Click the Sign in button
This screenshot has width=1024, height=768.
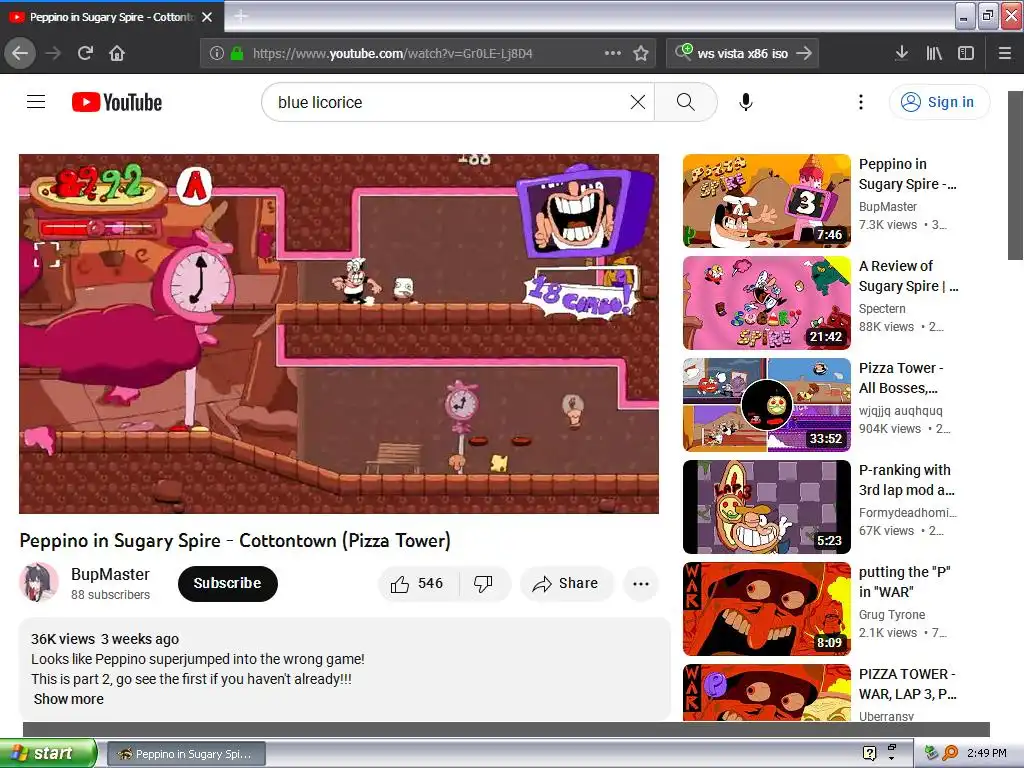click(x=938, y=102)
